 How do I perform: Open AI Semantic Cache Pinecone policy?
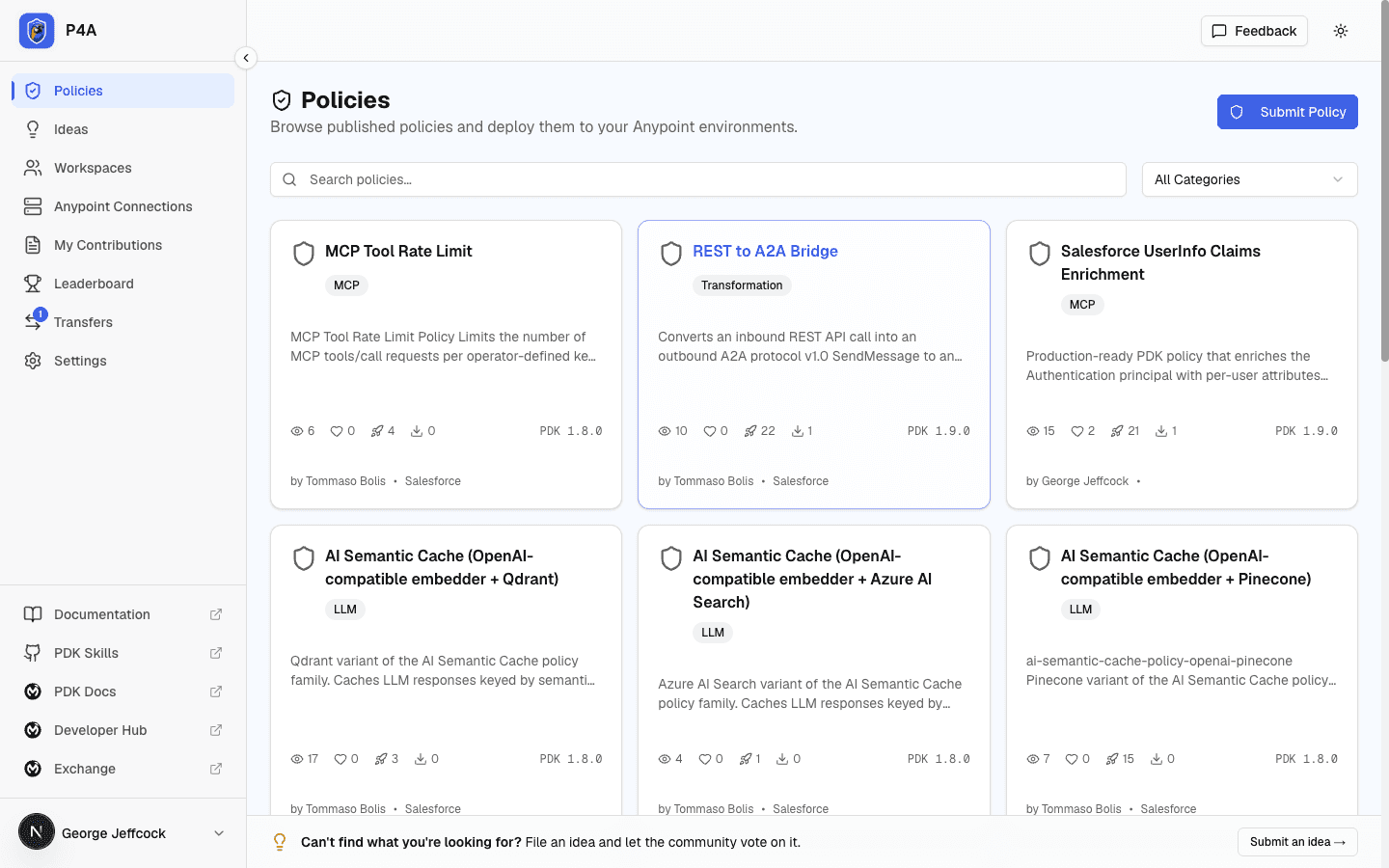(1185, 567)
